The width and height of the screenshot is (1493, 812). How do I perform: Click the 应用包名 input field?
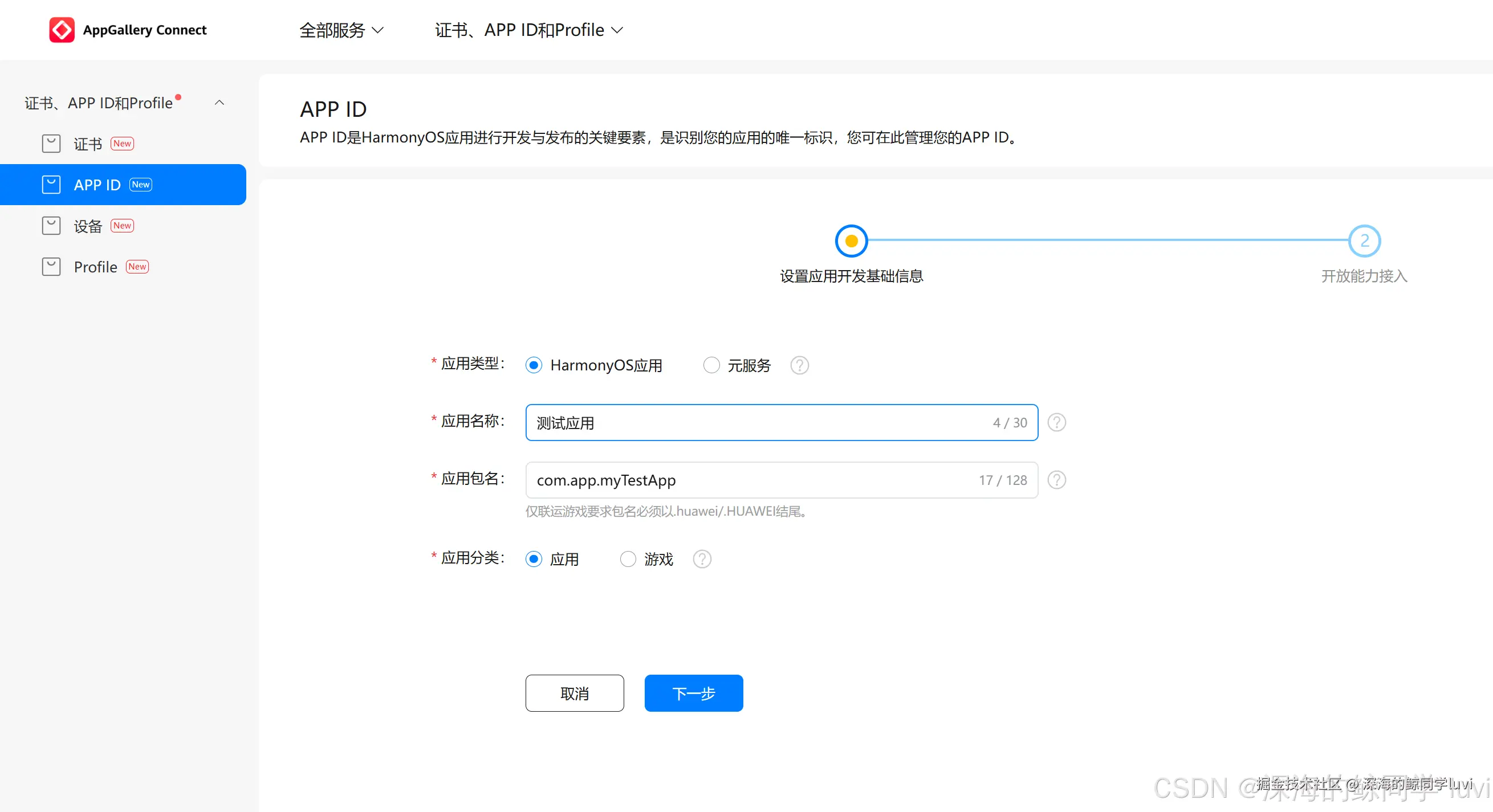click(x=754, y=480)
